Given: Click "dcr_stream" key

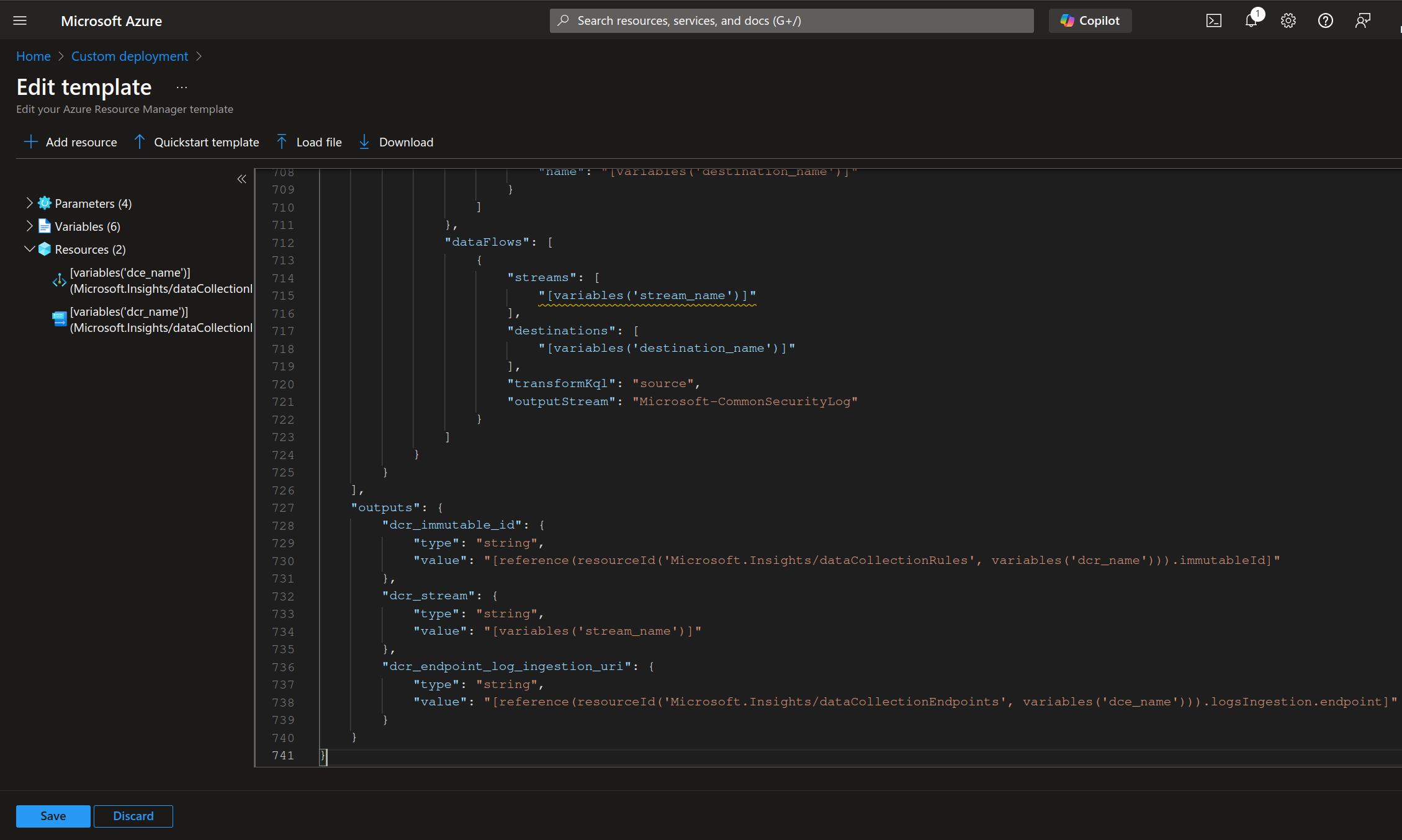Looking at the screenshot, I should coord(428,596).
